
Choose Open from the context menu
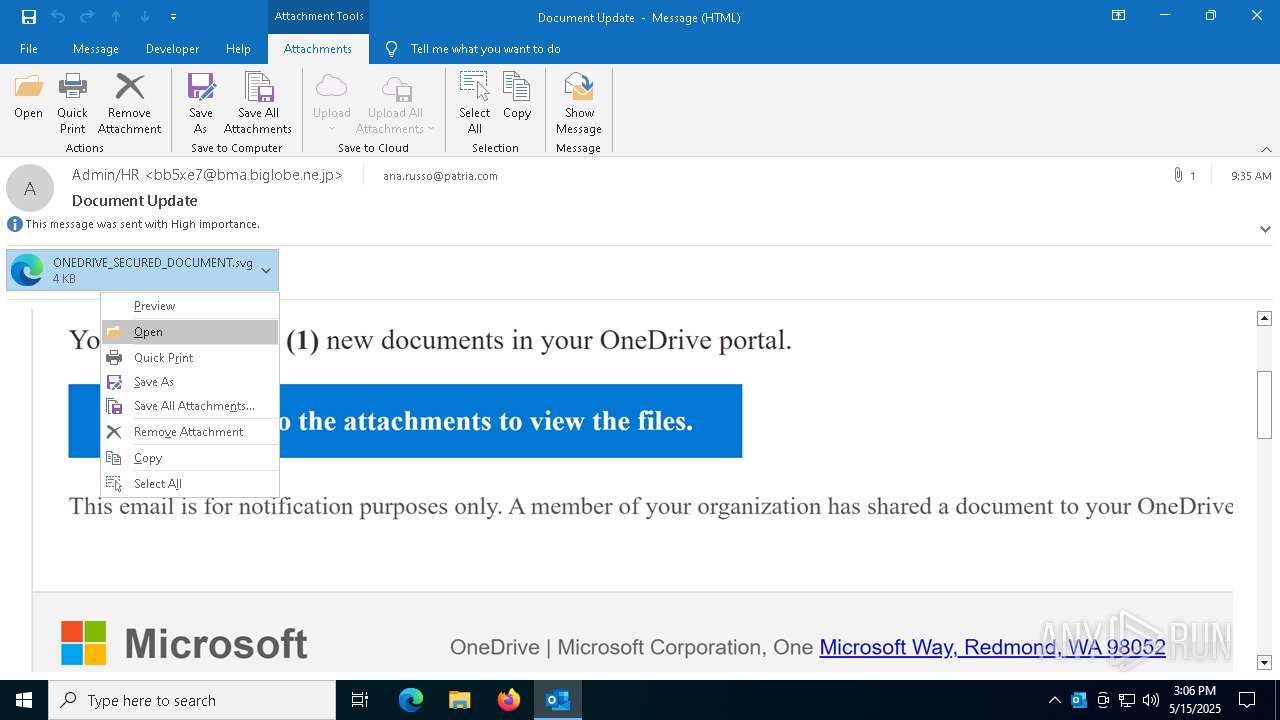190,332
